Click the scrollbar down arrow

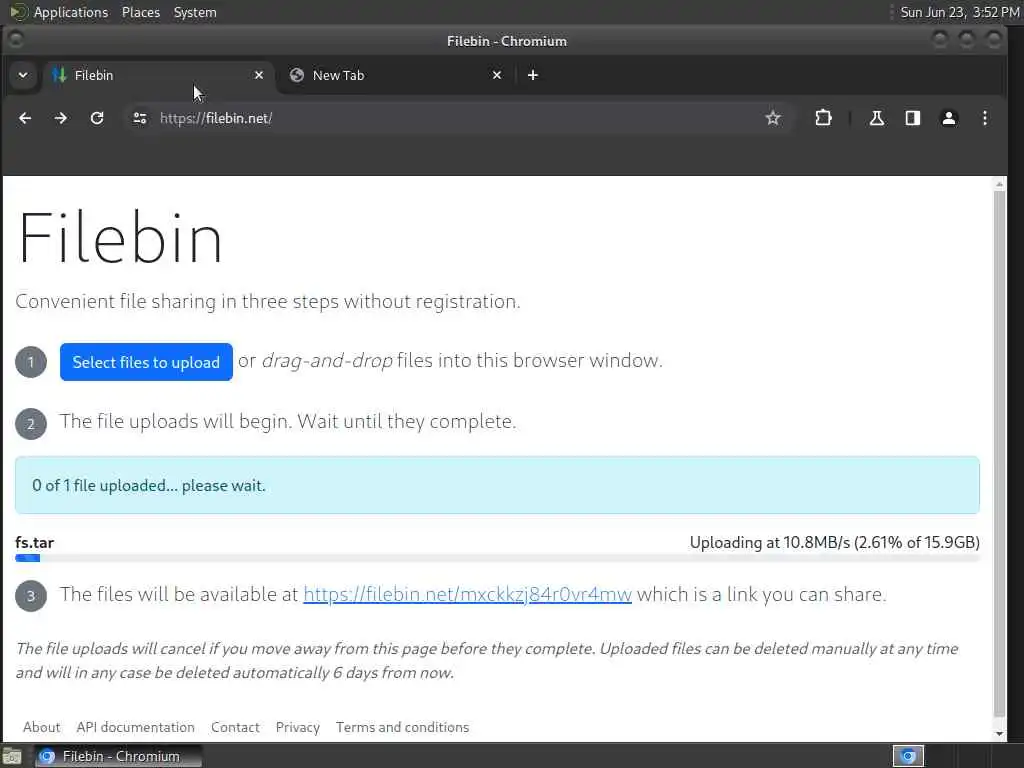pyautogui.click(x=999, y=734)
